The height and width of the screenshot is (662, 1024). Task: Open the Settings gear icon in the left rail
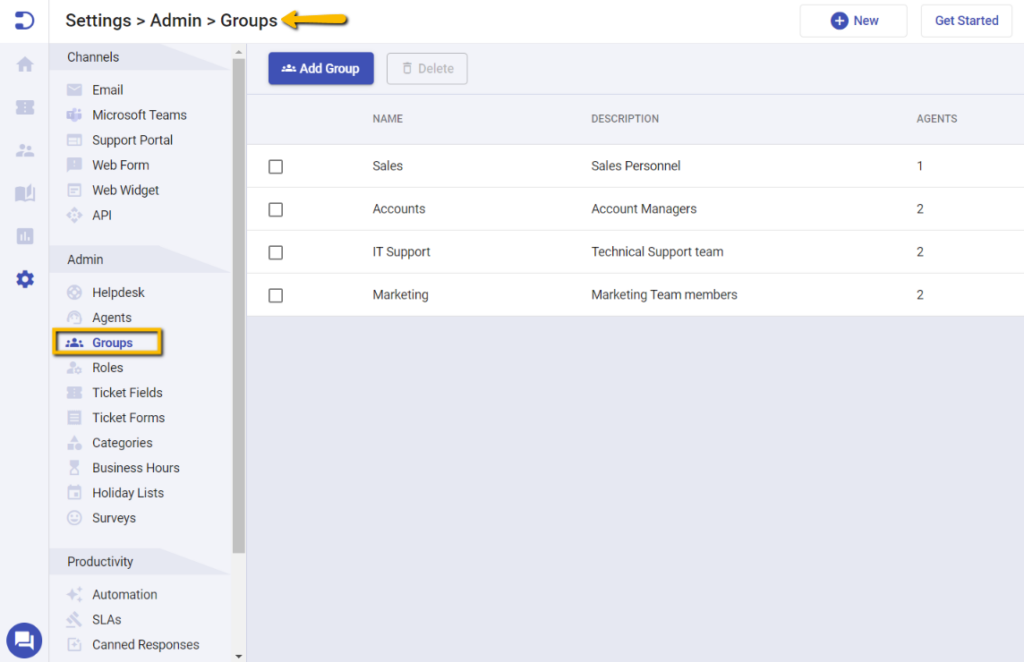pos(25,279)
